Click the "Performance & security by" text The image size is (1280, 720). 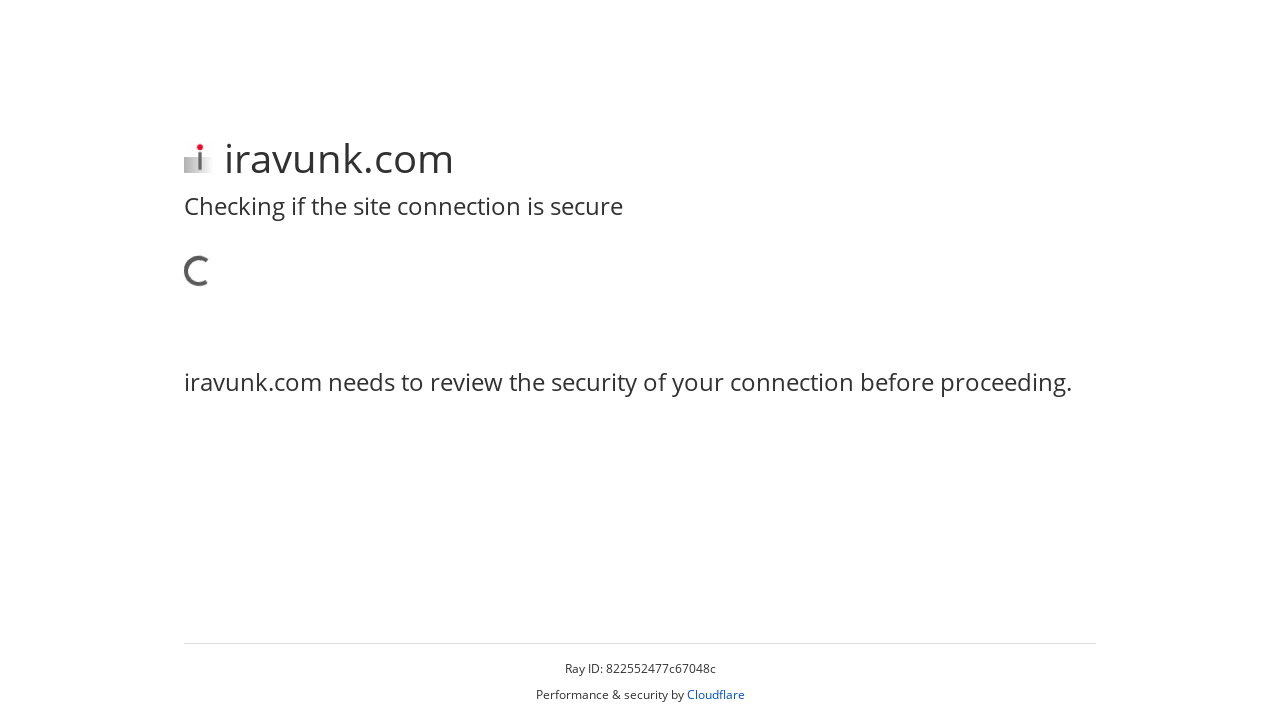coord(609,695)
